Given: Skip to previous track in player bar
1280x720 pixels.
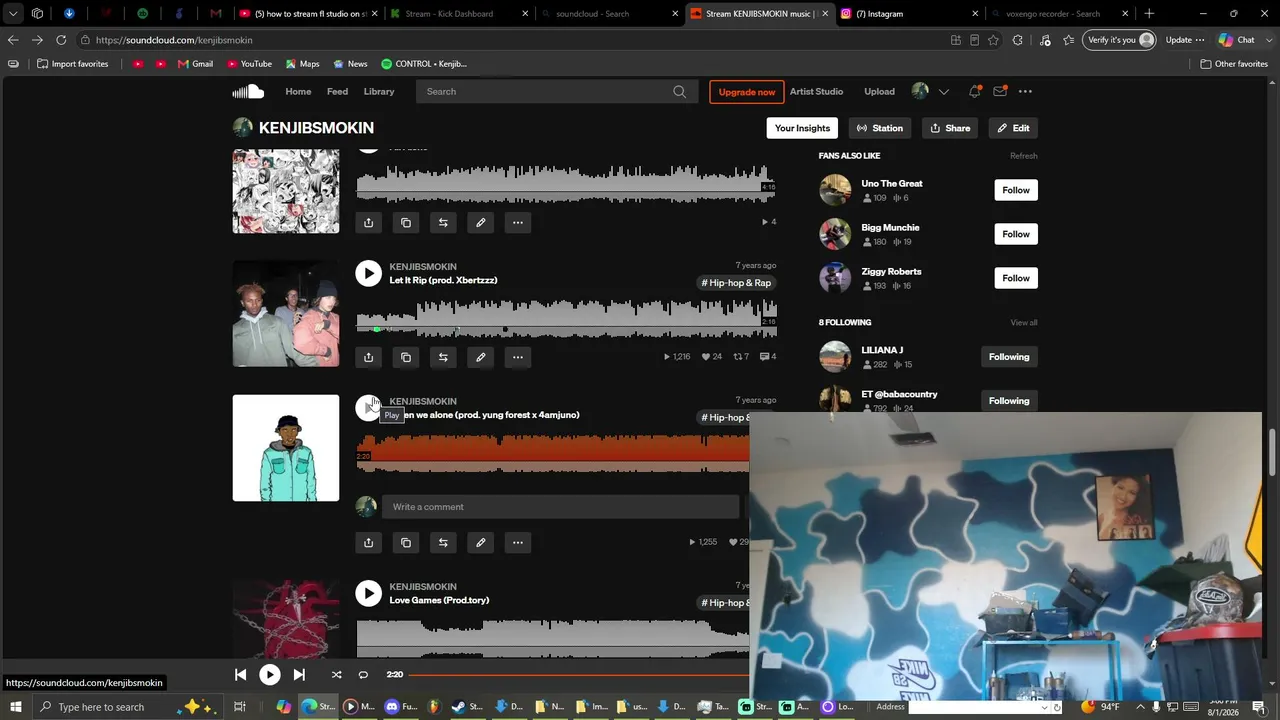Looking at the screenshot, I should point(240,675).
